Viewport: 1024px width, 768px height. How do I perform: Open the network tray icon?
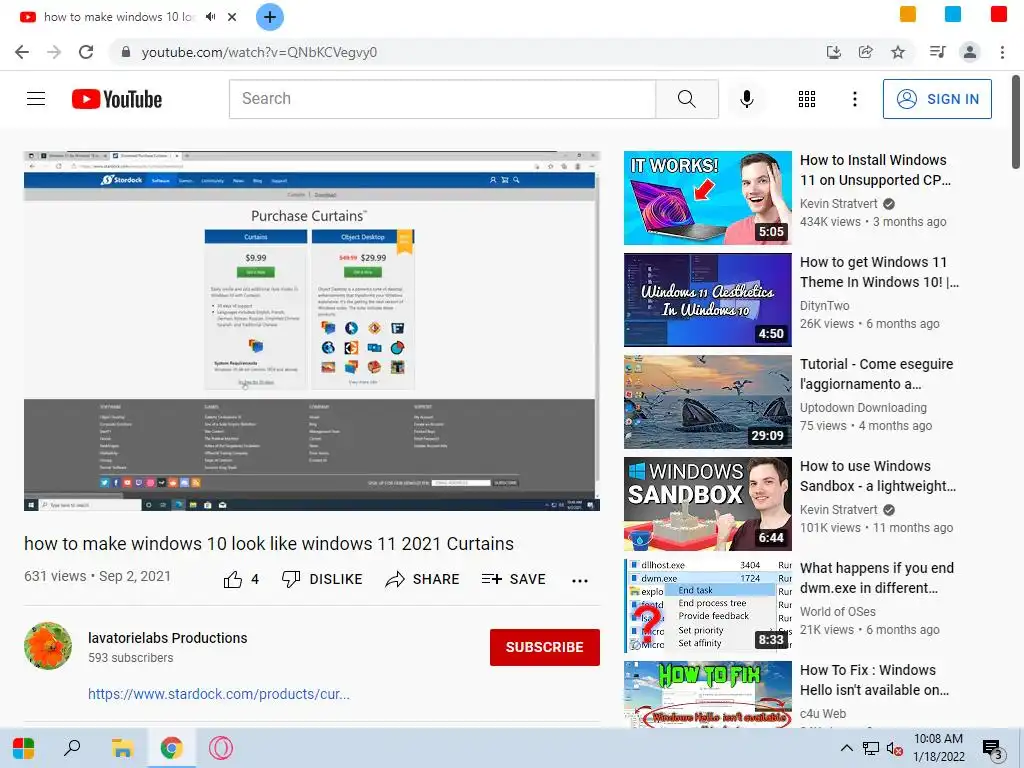click(x=871, y=748)
